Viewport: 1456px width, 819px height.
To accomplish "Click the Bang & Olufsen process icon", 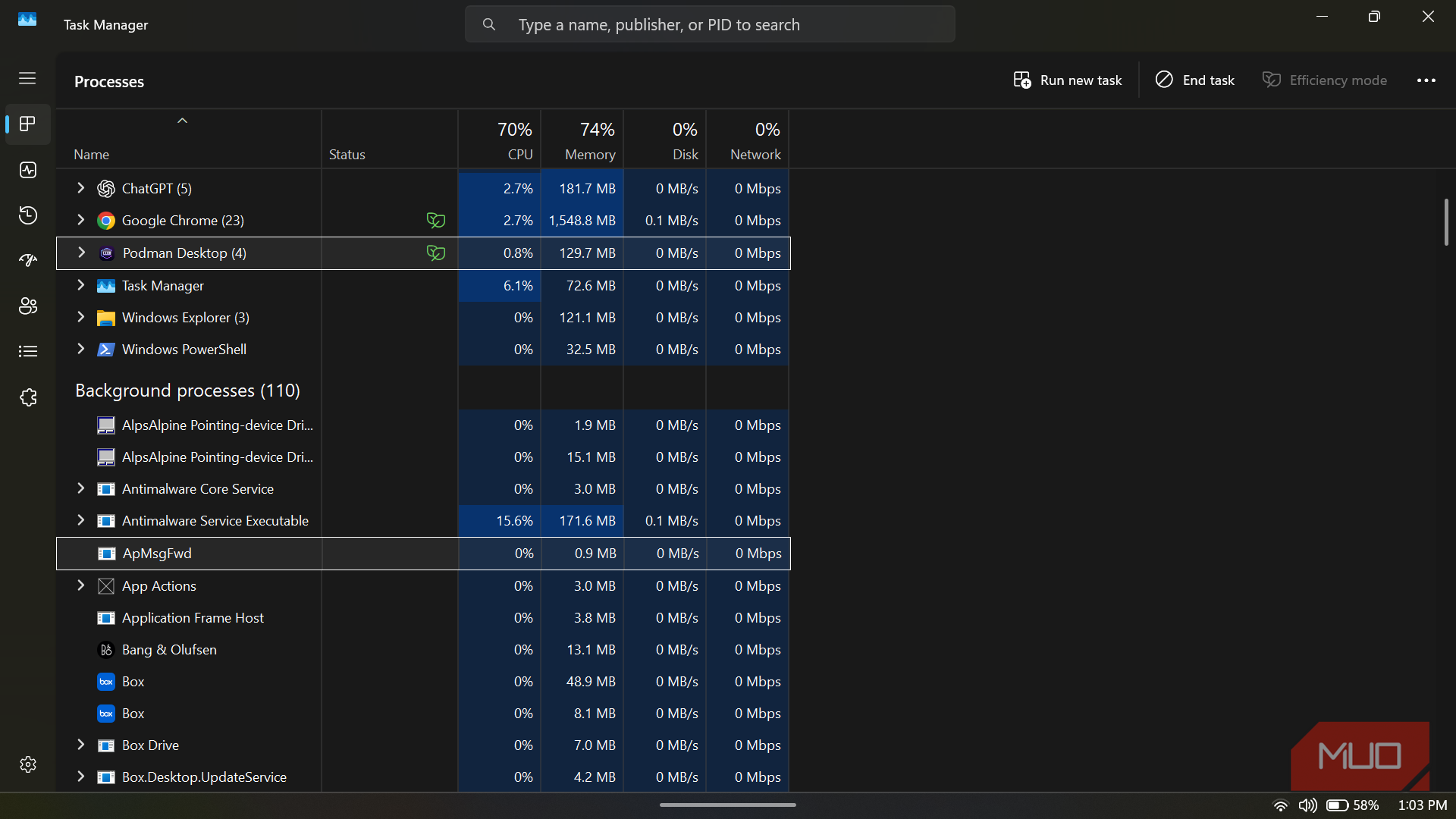I will (106, 650).
